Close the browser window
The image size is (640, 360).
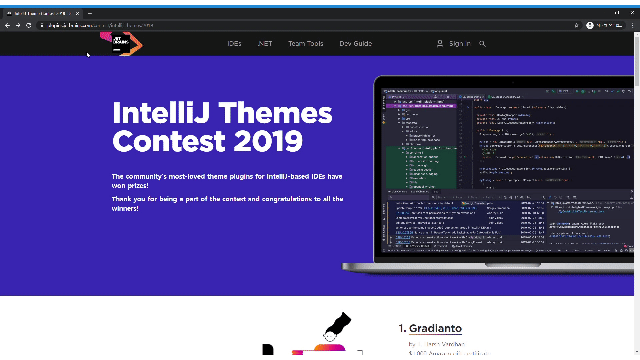(x=632, y=13)
